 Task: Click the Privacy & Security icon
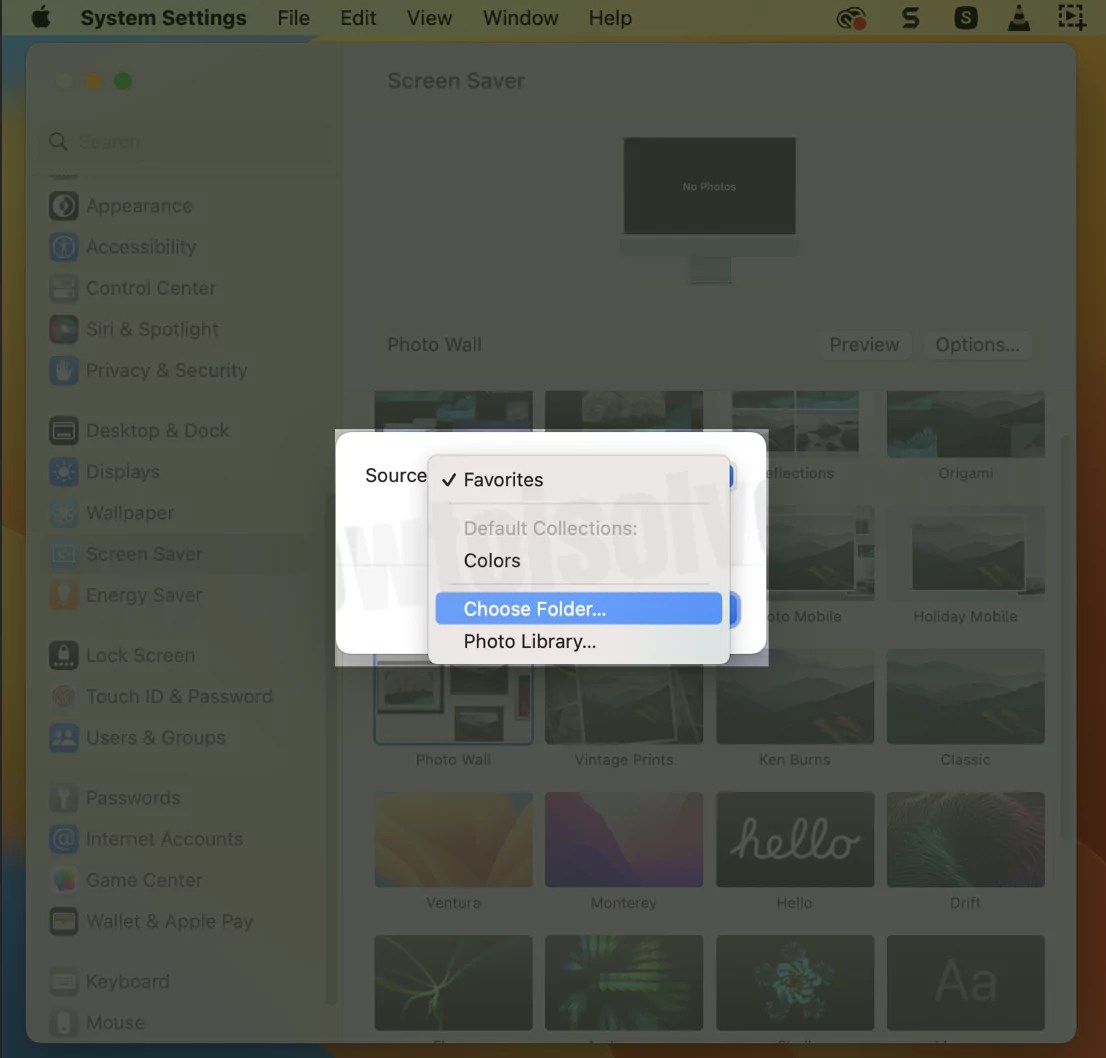click(63, 370)
